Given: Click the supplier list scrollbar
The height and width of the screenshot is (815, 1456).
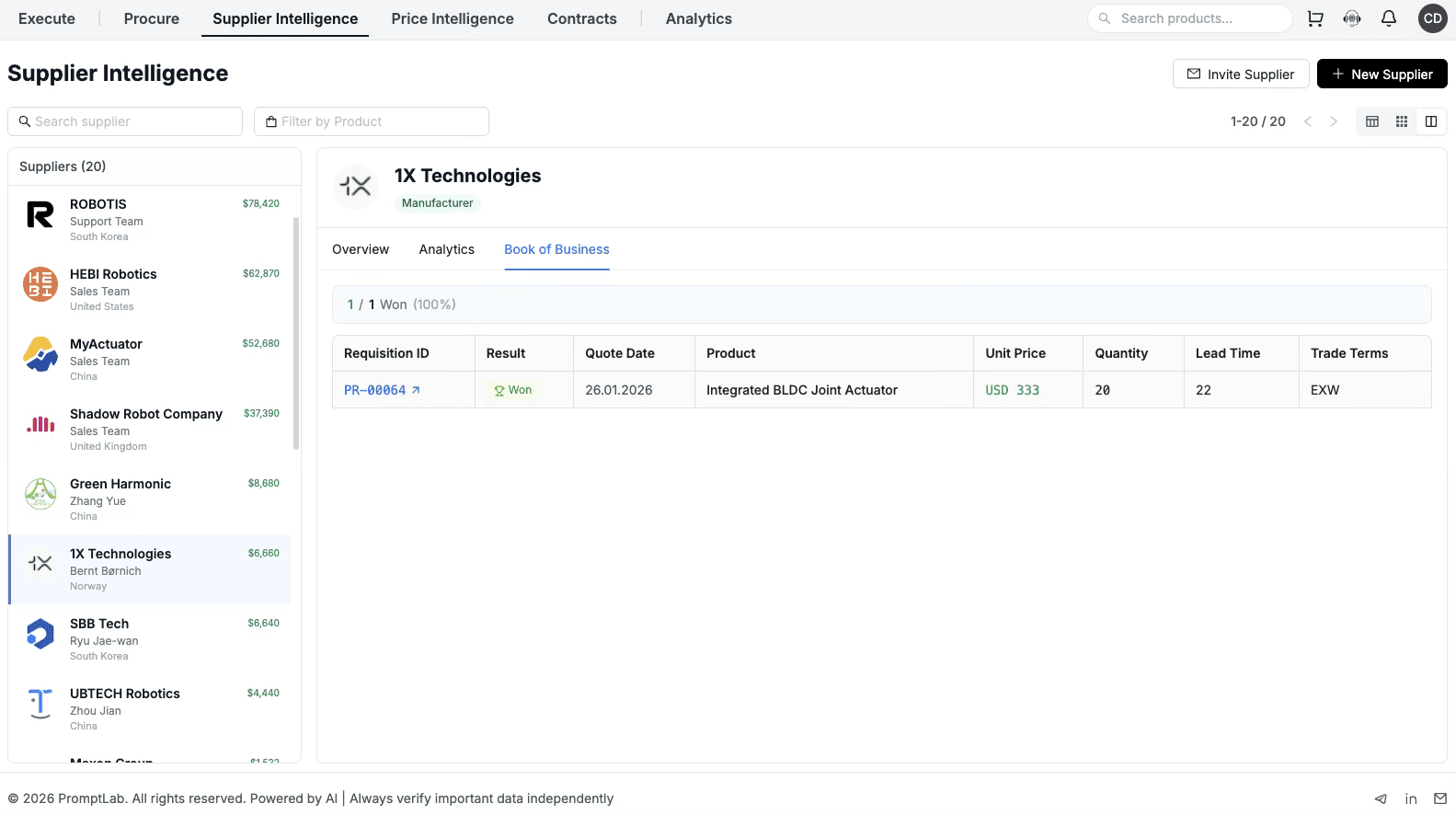Looking at the screenshot, I should pos(296,333).
